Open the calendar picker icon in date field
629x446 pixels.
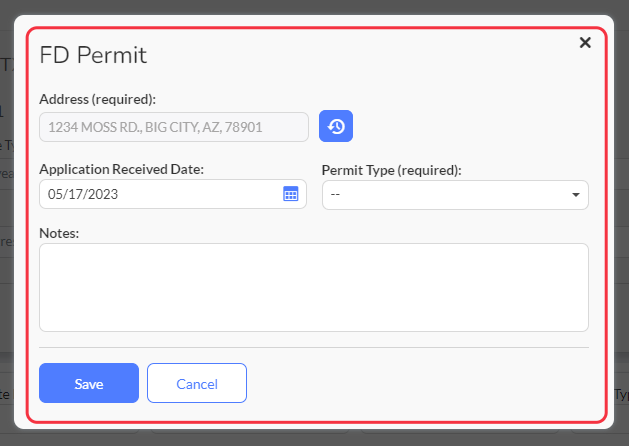point(290,194)
